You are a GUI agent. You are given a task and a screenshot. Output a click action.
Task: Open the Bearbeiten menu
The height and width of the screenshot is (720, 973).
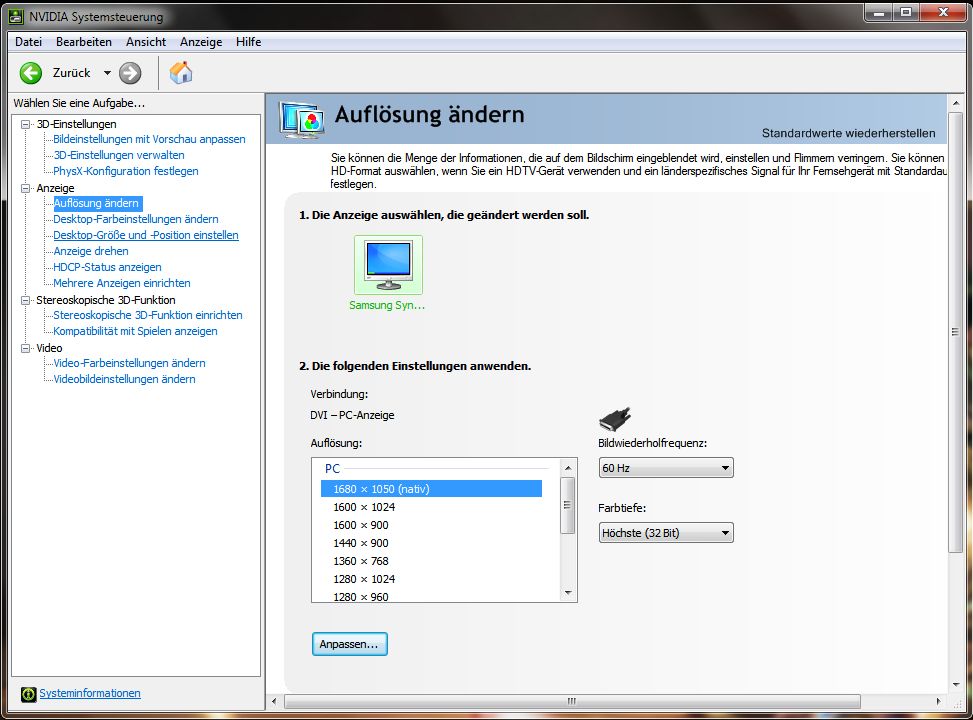coord(84,42)
